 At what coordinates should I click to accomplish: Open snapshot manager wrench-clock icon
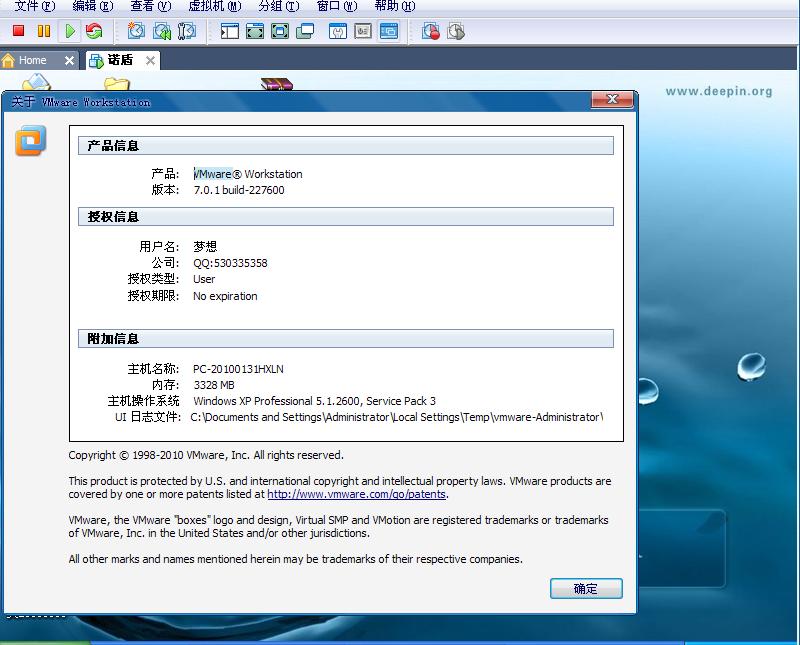click(x=187, y=31)
